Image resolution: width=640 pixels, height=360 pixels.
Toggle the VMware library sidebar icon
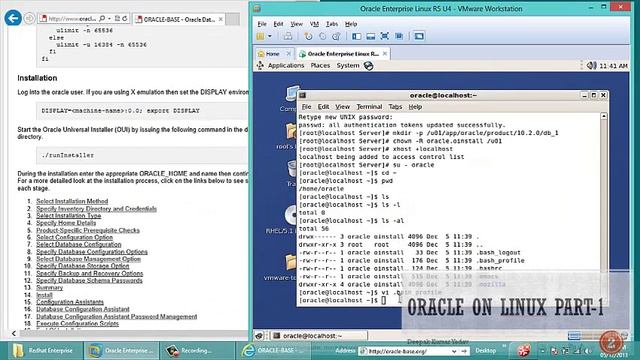(356, 36)
